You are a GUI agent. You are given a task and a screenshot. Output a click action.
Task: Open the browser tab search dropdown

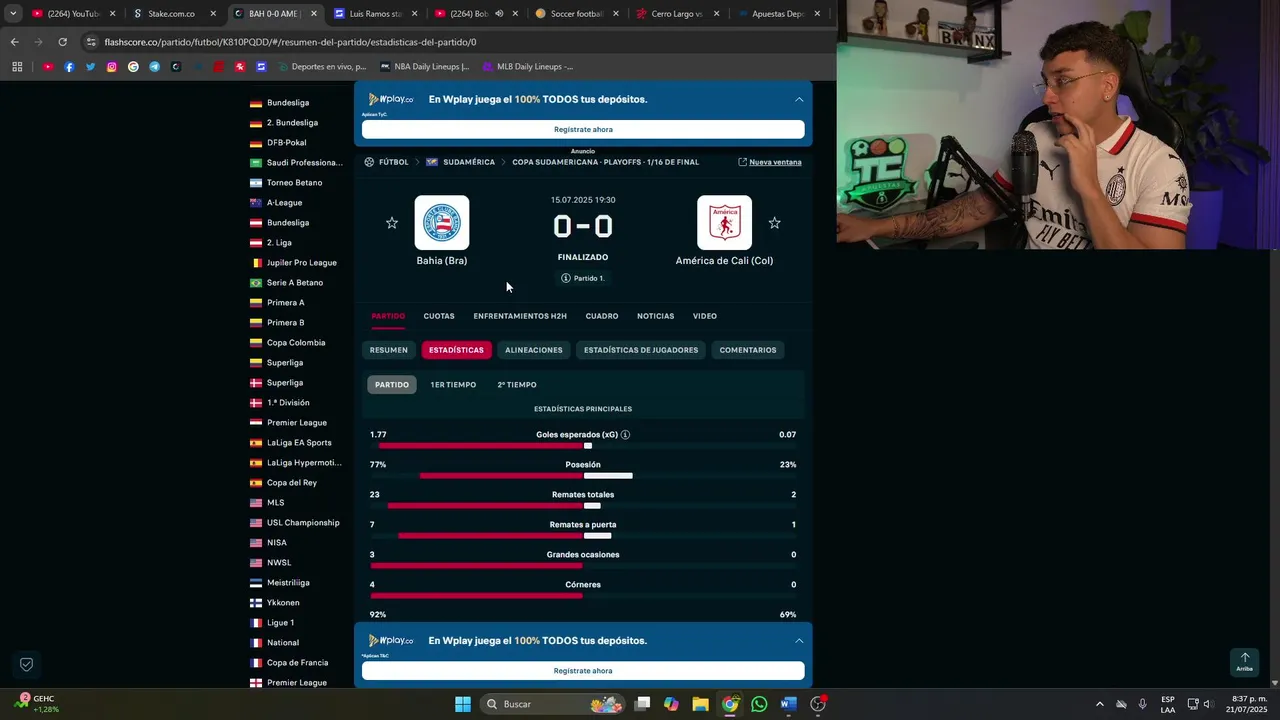click(x=13, y=14)
